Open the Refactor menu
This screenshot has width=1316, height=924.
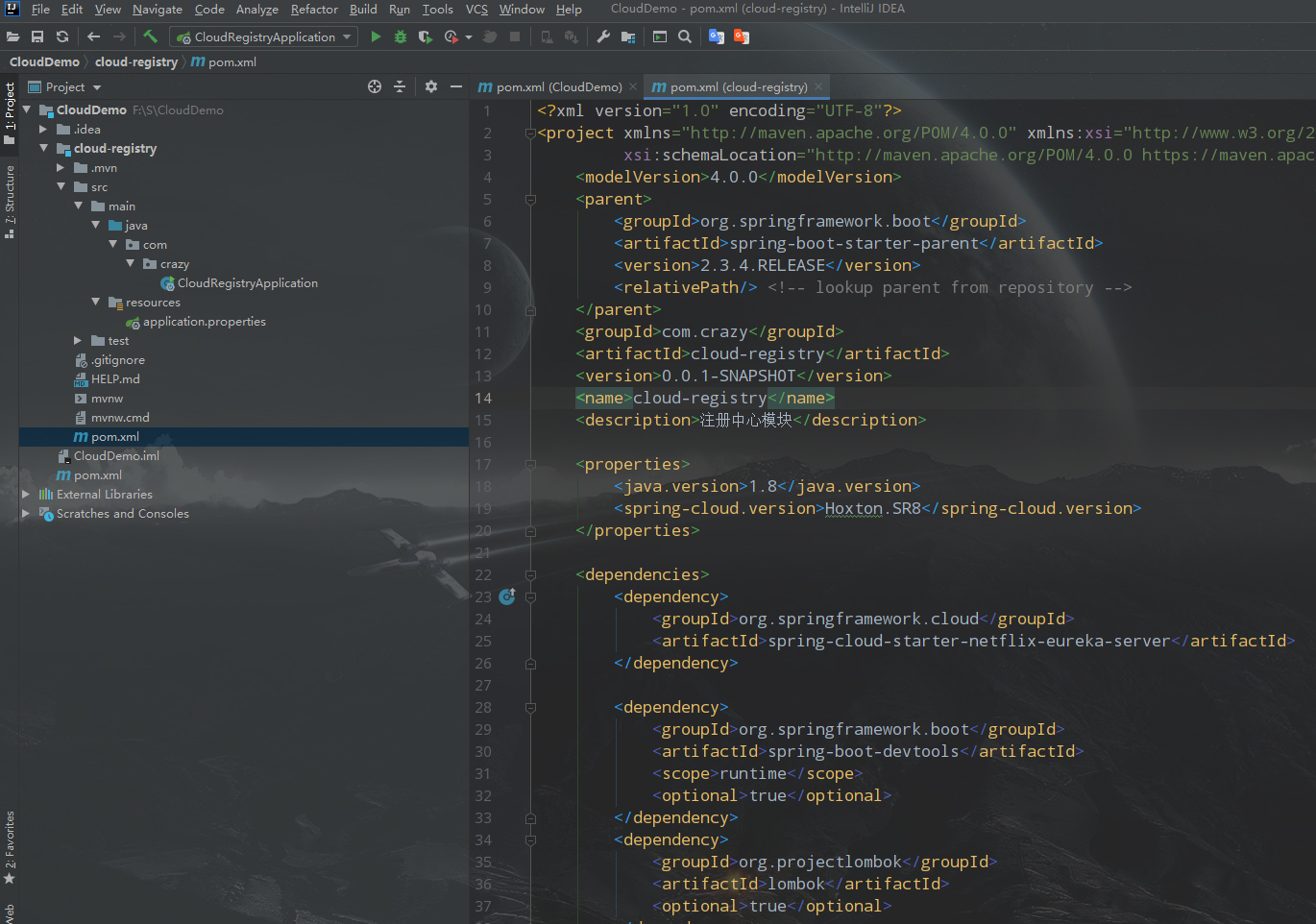[x=314, y=10]
